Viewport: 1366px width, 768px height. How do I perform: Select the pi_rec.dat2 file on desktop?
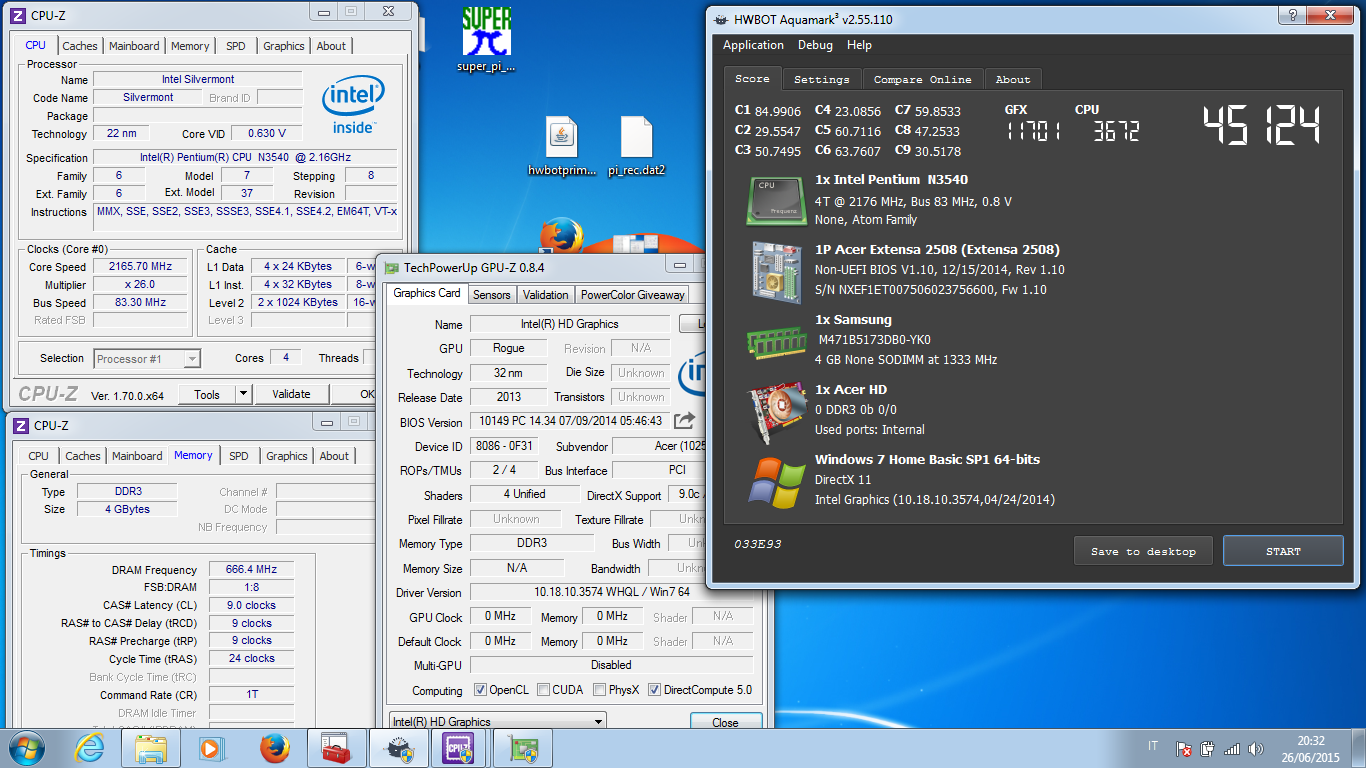coord(636,137)
